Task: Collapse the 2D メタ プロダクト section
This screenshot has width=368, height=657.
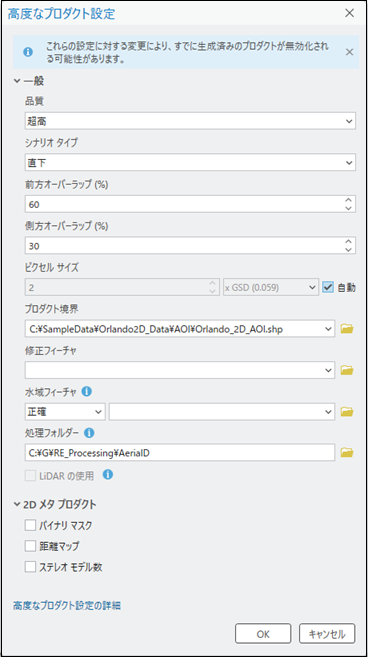Action: point(17,504)
